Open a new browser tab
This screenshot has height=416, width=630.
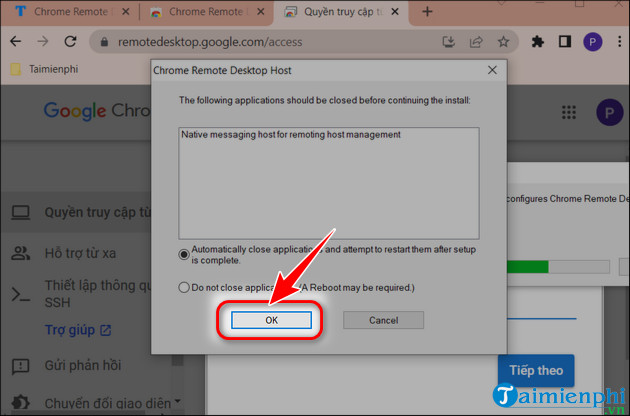click(x=427, y=12)
